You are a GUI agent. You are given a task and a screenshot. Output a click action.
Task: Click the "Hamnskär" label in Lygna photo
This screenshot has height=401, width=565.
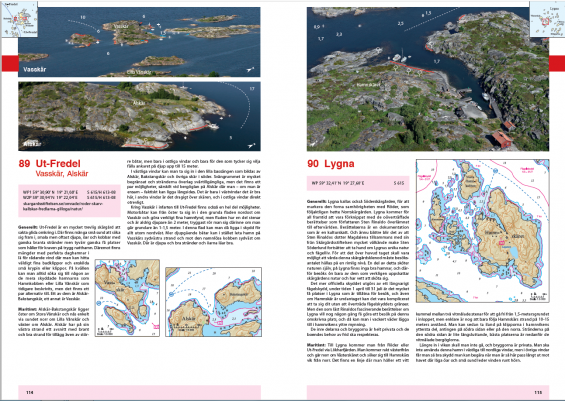(368, 85)
